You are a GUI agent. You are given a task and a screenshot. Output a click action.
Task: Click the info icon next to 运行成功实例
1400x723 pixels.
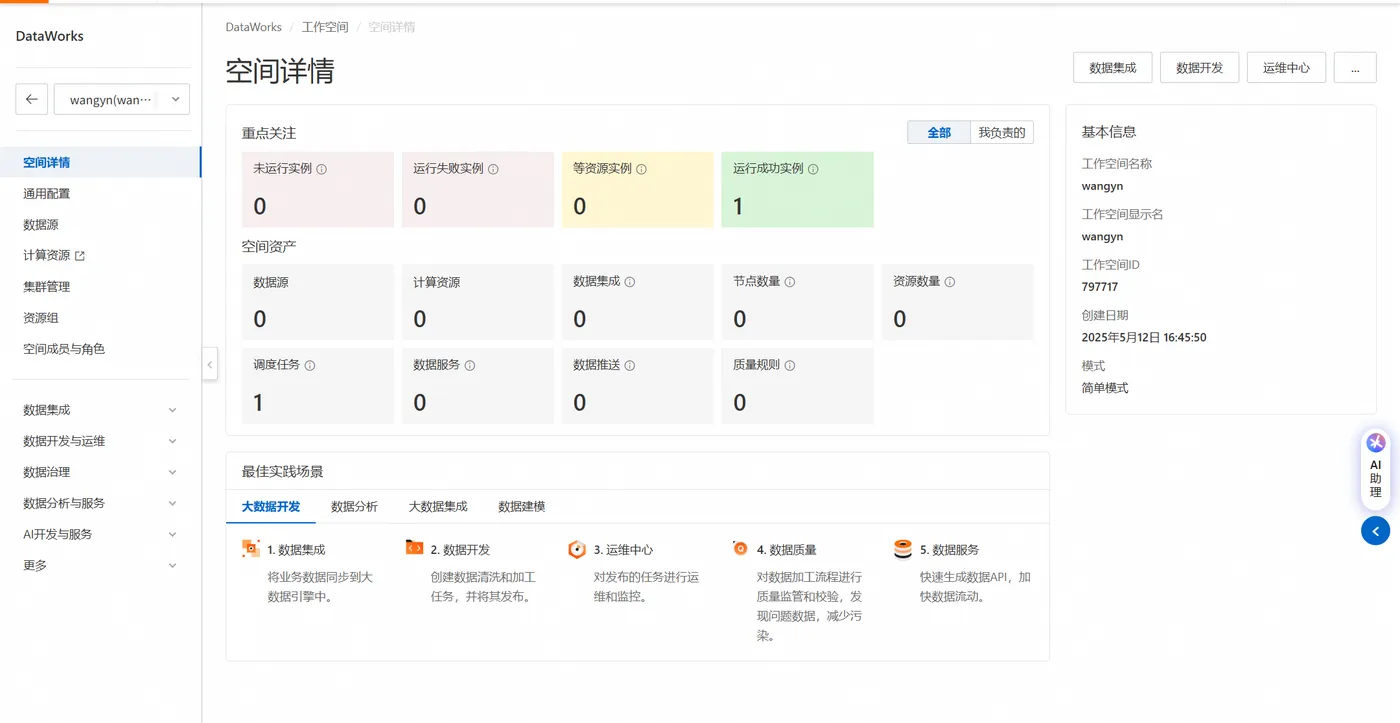(813, 169)
